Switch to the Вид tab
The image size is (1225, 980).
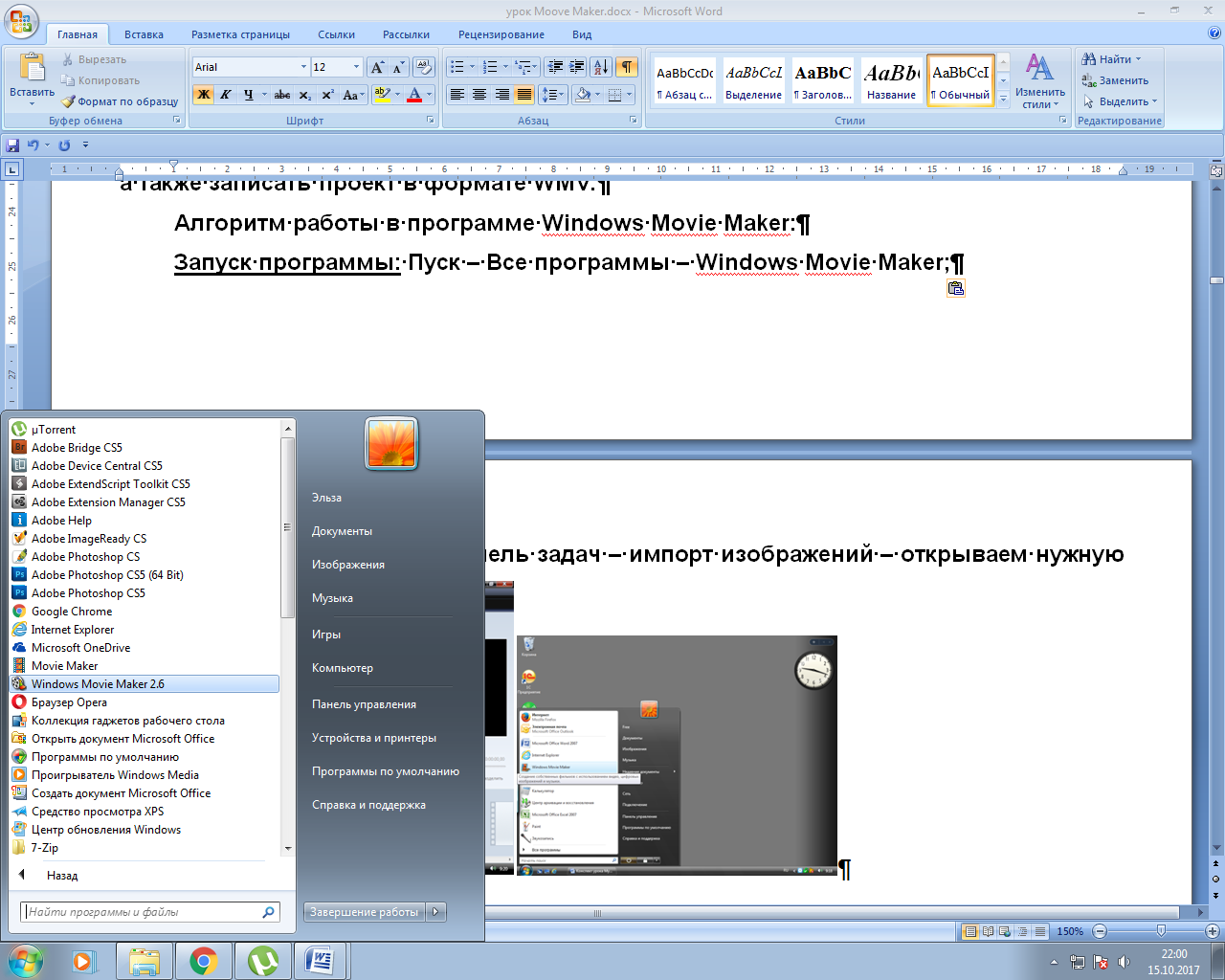point(582,34)
